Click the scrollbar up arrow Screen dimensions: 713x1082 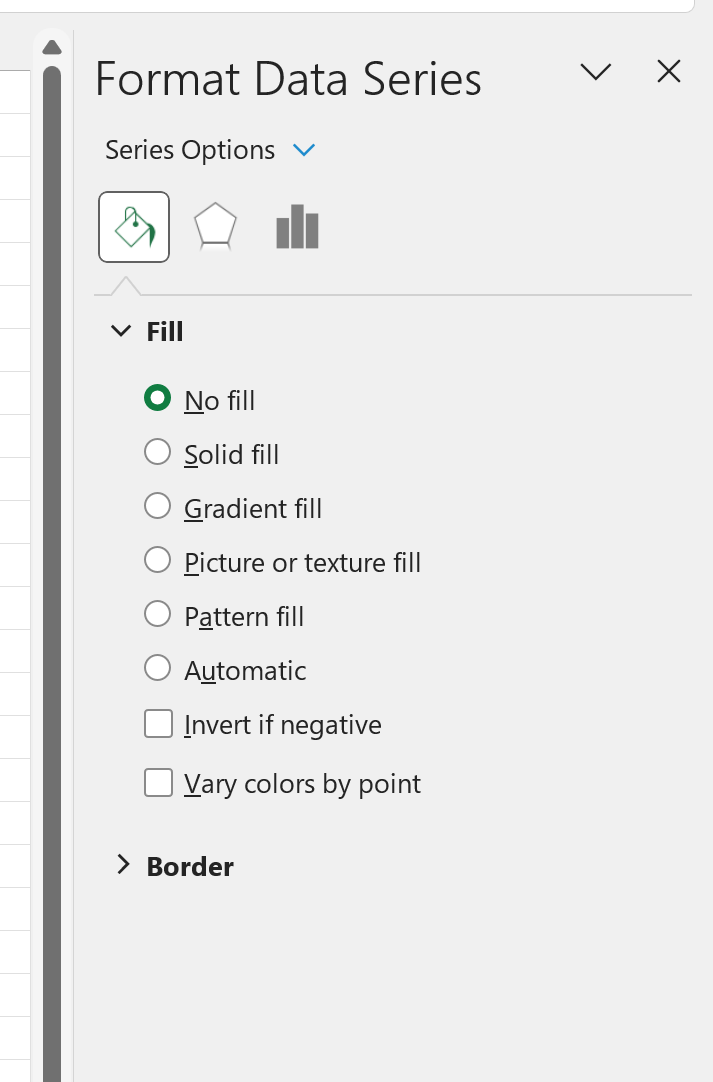pos(52,48)
